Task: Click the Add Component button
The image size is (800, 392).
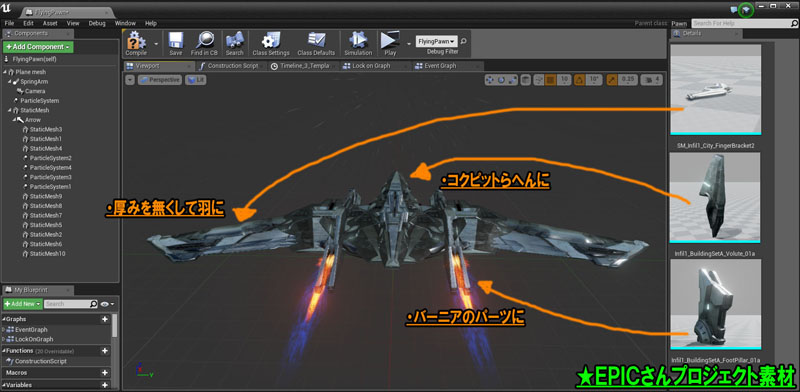Action: 38,47
